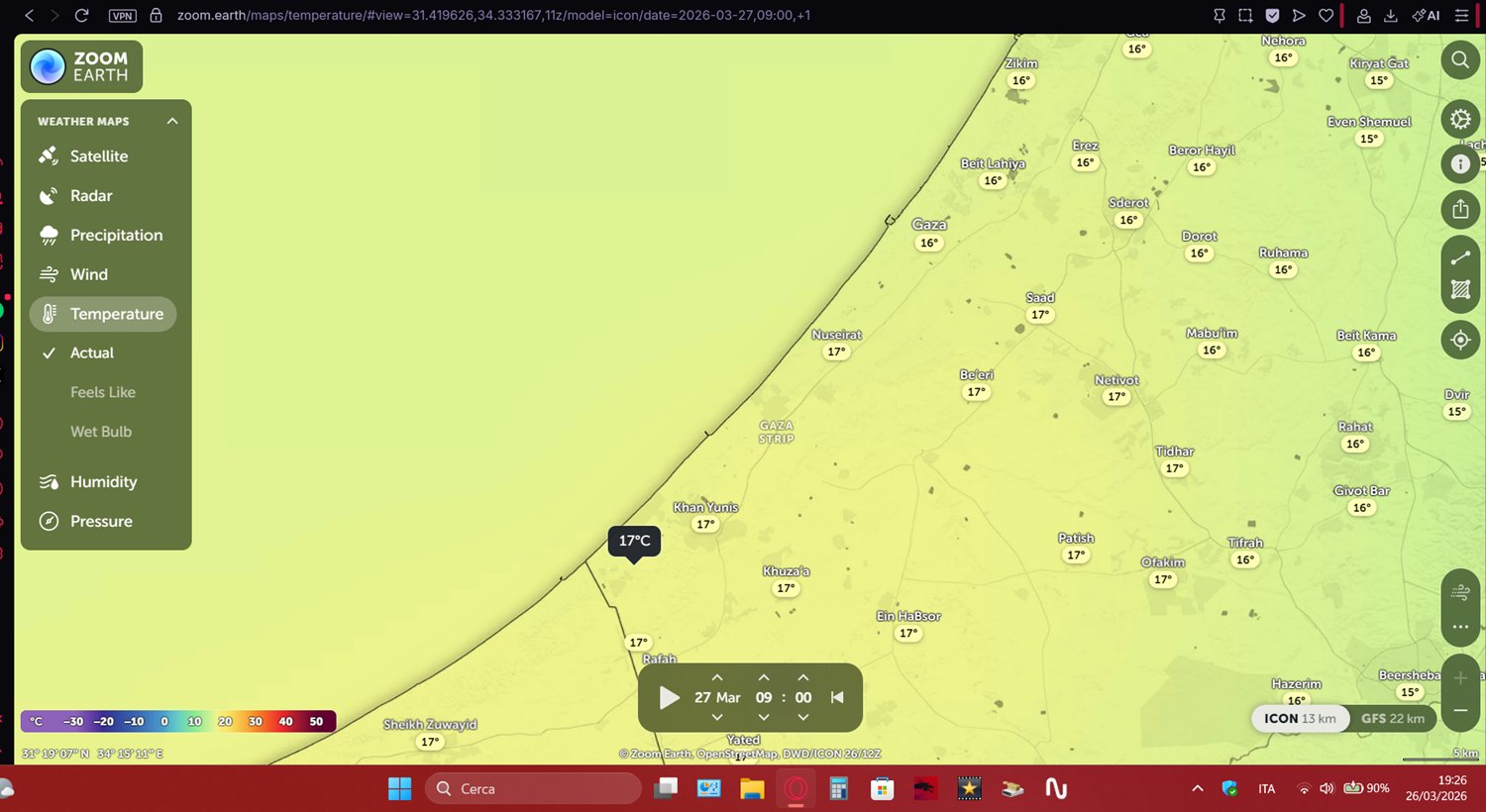Click the temperature color scale legend
The height and width of the screenshot is (812, 1486).
coord(178,721)
